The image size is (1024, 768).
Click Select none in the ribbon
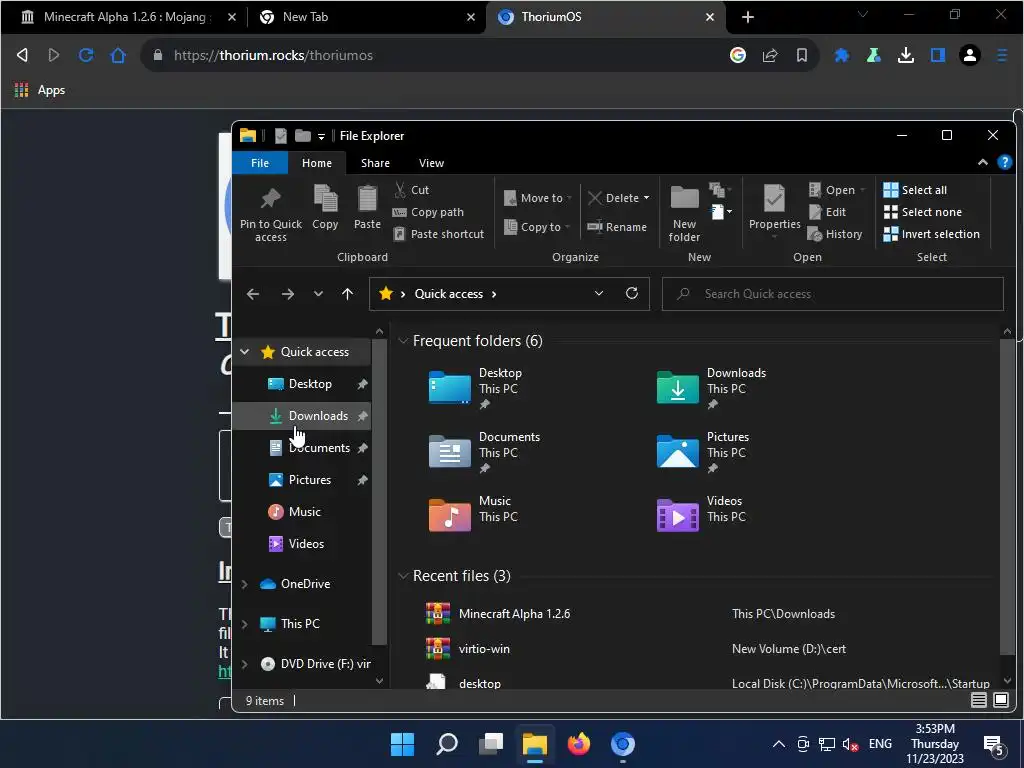pyautogui.click(x=923, y=212)
